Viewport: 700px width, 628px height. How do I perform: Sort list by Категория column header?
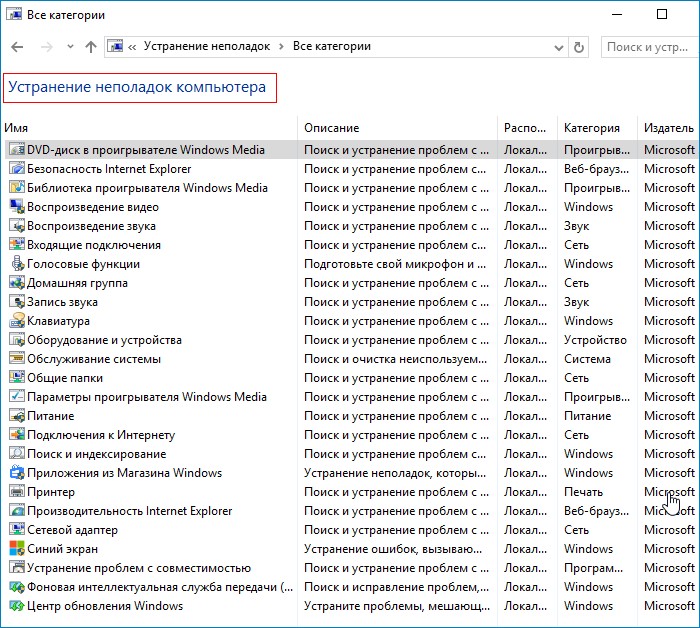591,128
